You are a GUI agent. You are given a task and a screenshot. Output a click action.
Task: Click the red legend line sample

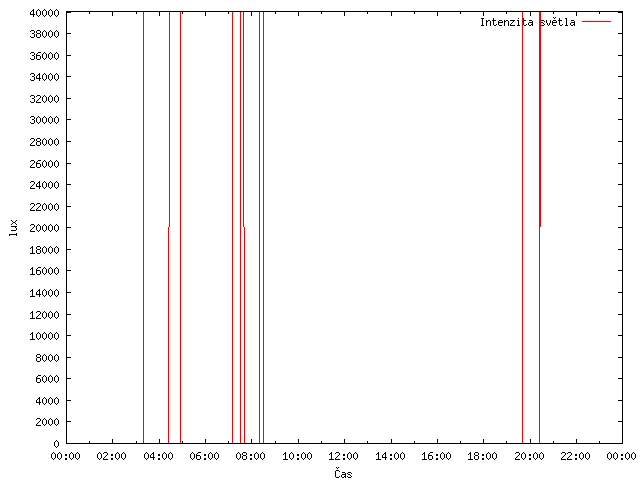[596, 22]
